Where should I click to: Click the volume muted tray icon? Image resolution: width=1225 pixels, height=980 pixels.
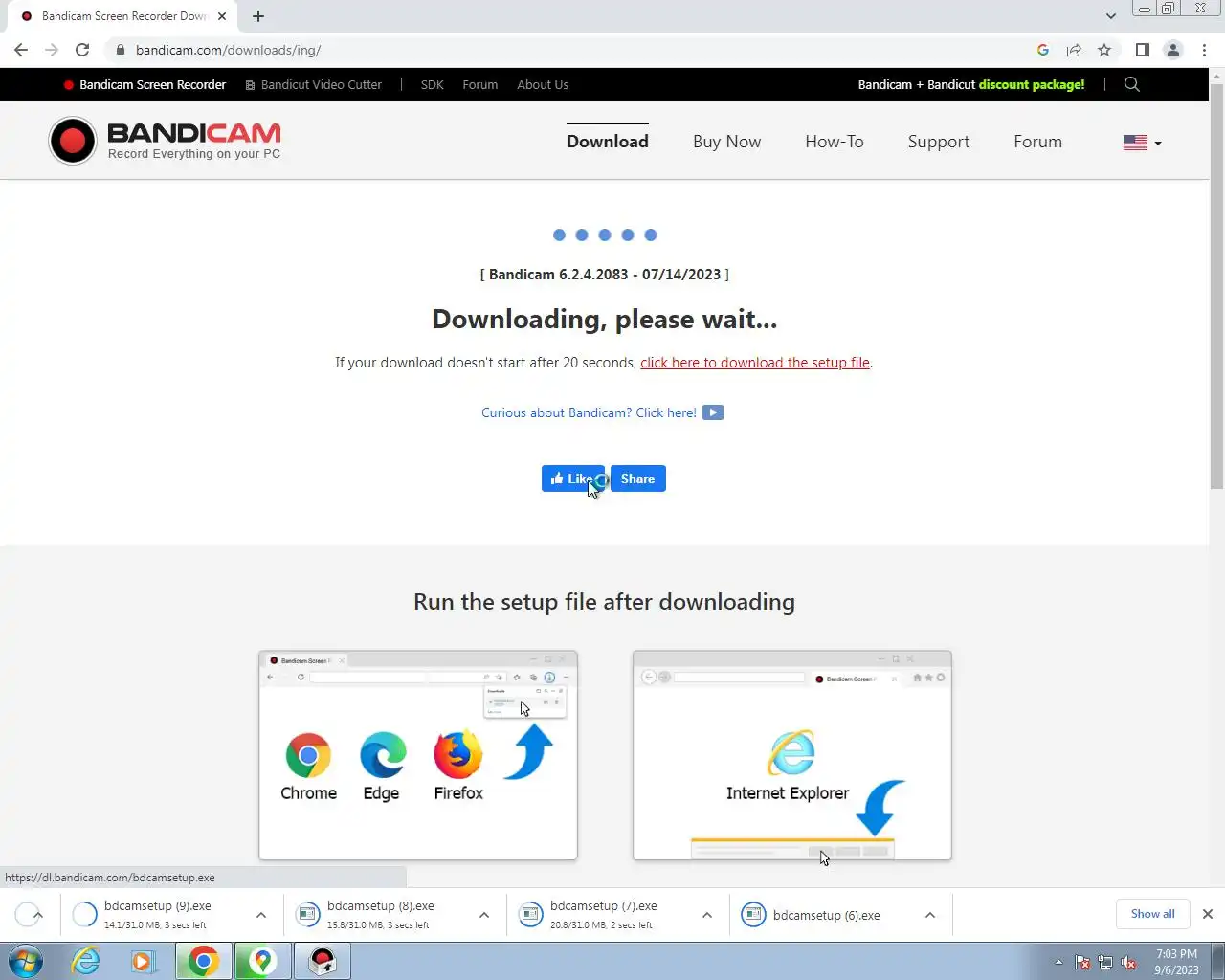point(1129,963)
